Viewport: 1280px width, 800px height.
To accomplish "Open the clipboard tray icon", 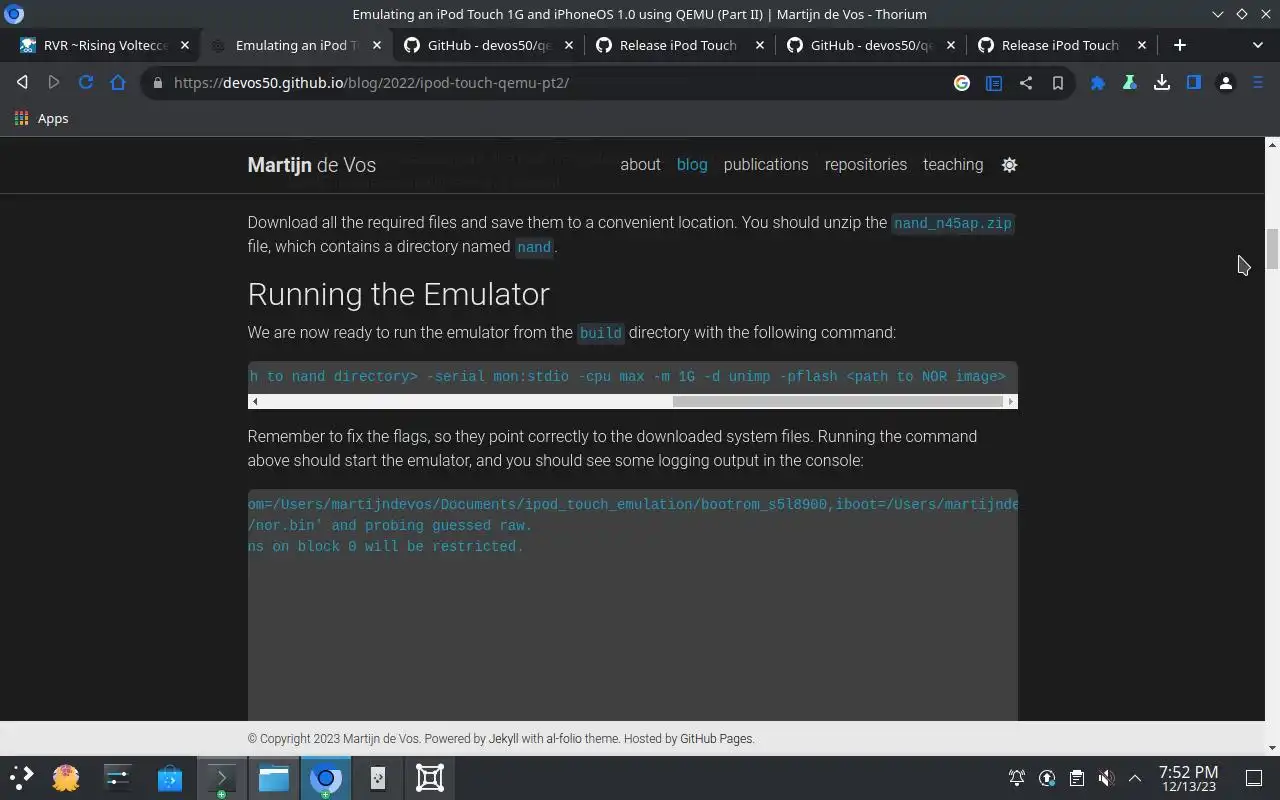I will pos(1076,778).
